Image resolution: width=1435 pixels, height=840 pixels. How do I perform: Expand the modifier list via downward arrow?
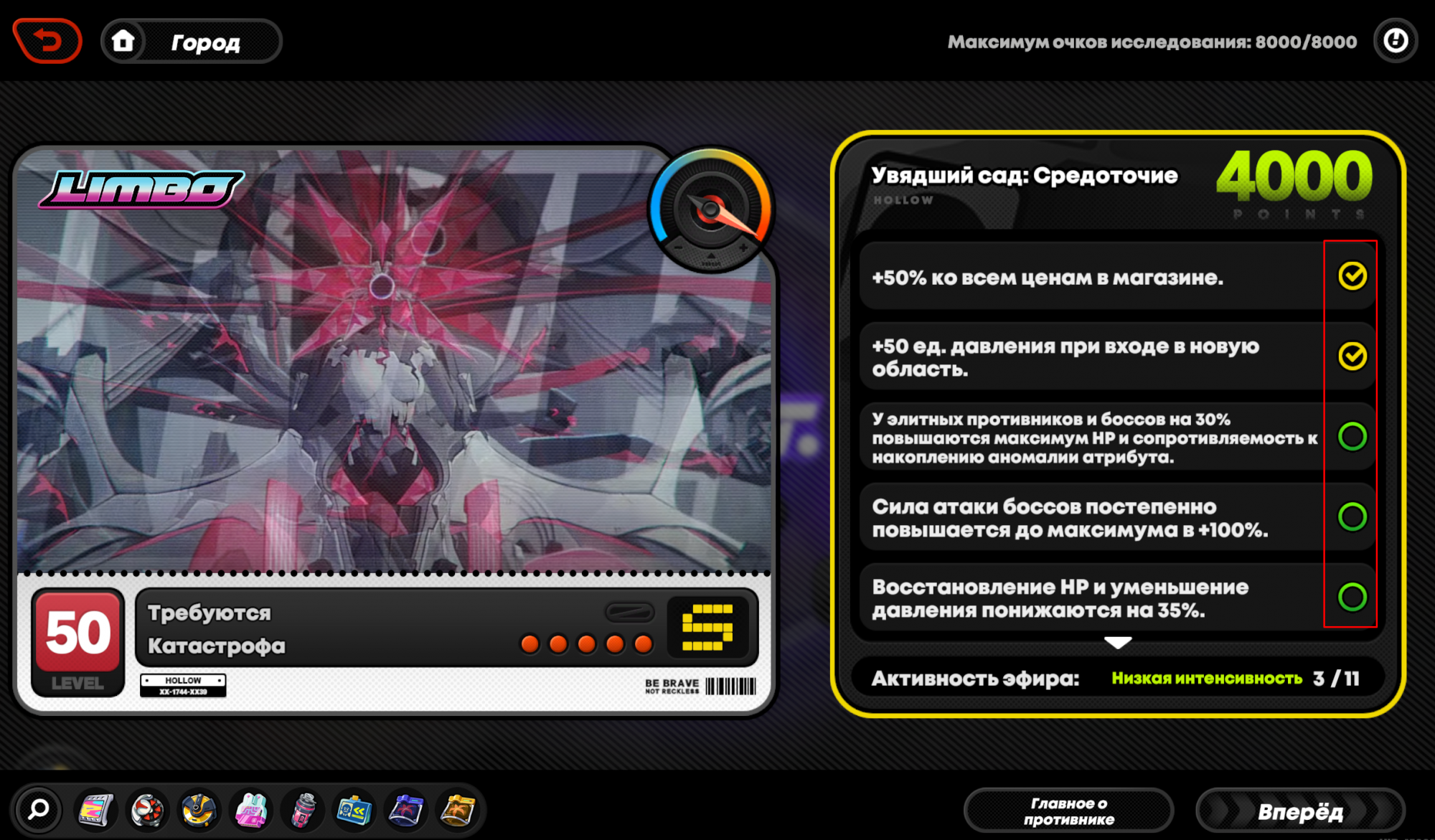[x=1116, y=642]
